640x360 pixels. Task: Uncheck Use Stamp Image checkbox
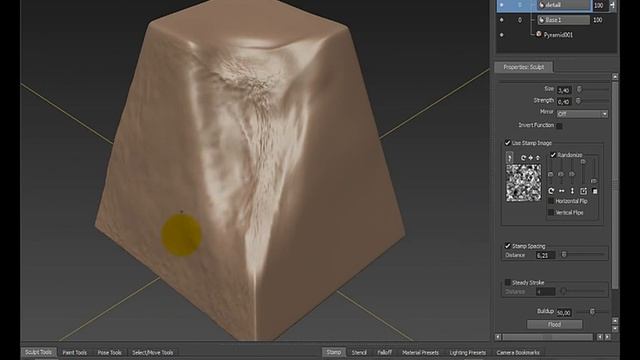point(508,142)
